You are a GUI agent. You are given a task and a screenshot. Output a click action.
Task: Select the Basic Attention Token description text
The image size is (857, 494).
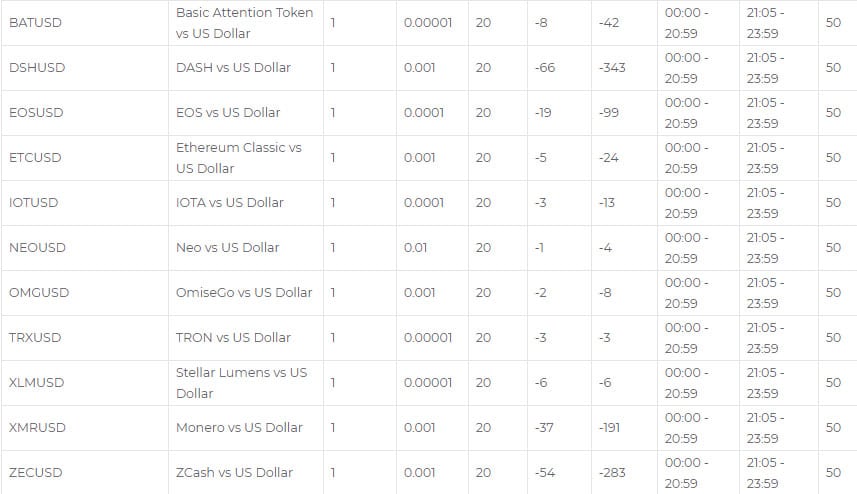tap(244, 22)
